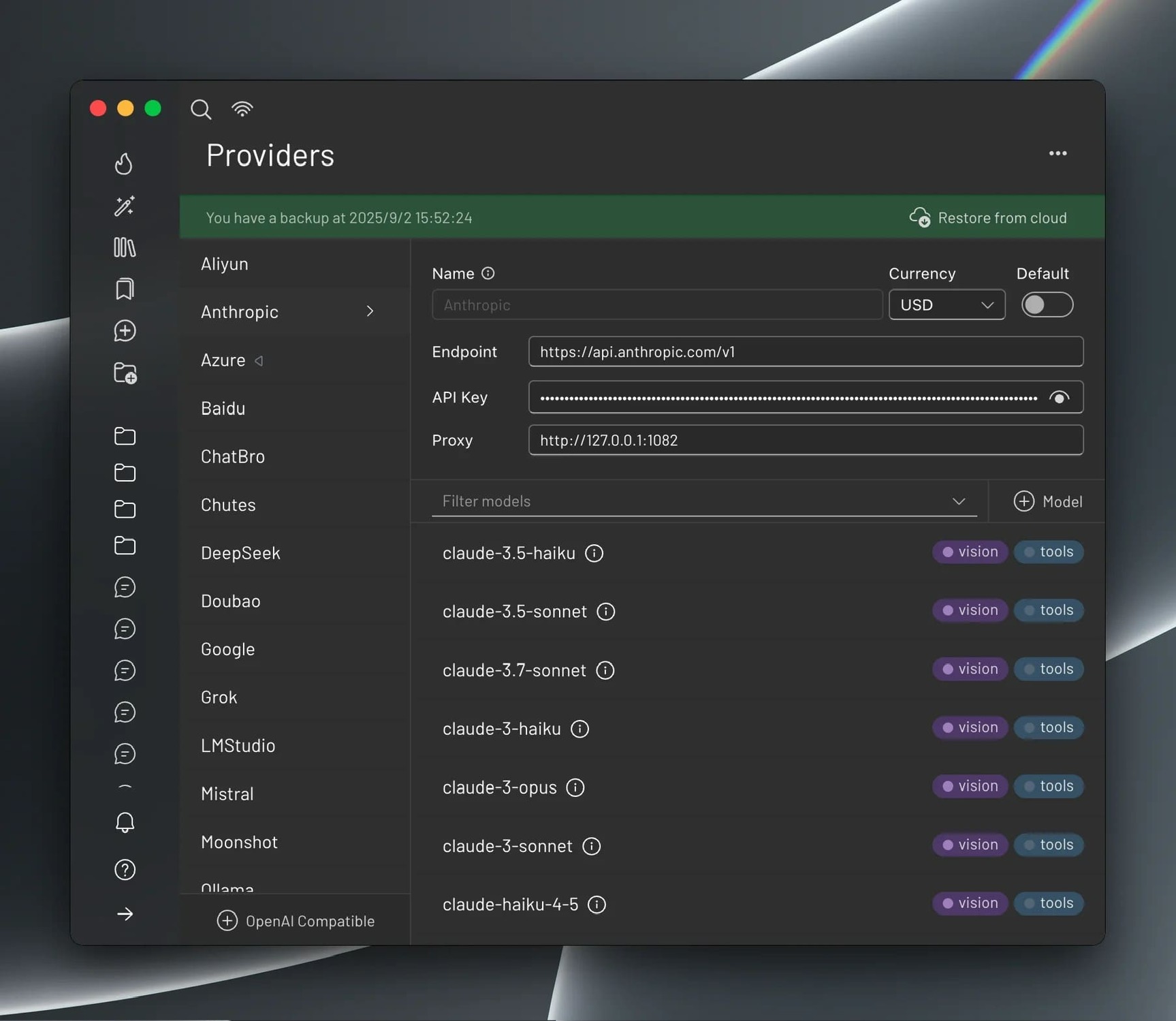Open the three-dots more menu
Viewport: 1176px width, 1021px height.
point(1058,154)
